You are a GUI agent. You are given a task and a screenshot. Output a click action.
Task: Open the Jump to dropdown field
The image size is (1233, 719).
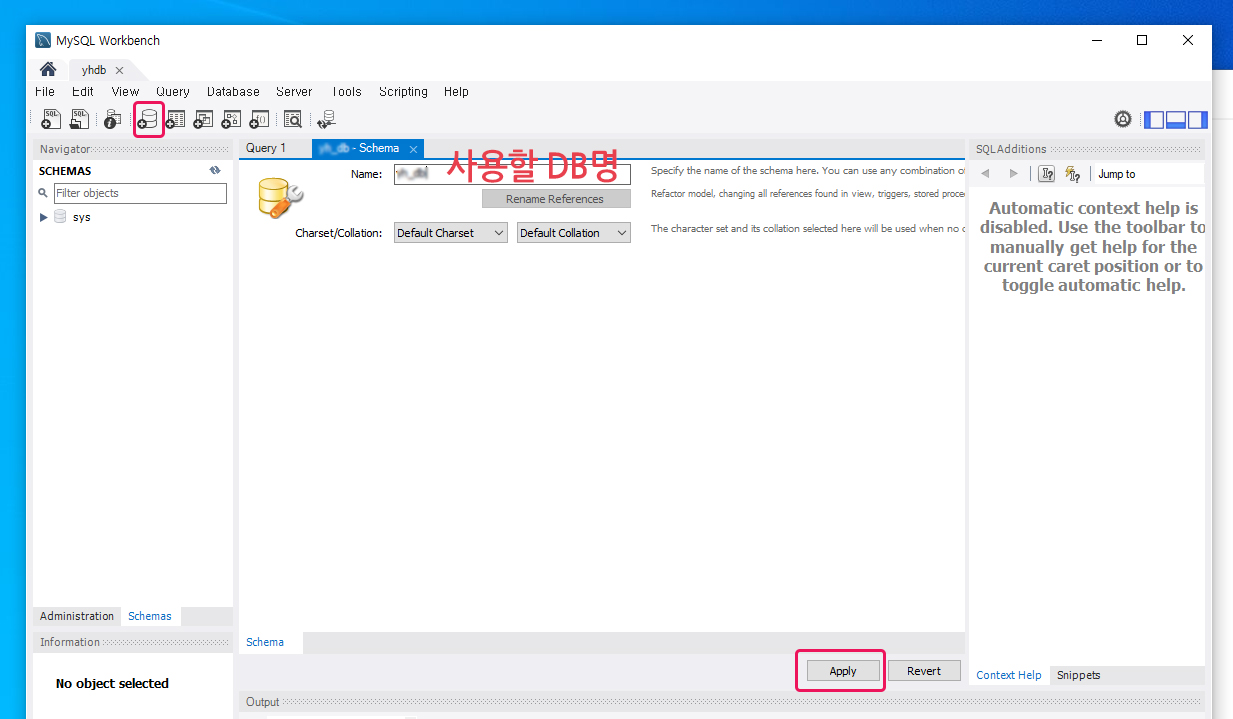[x=1148, y=174]
